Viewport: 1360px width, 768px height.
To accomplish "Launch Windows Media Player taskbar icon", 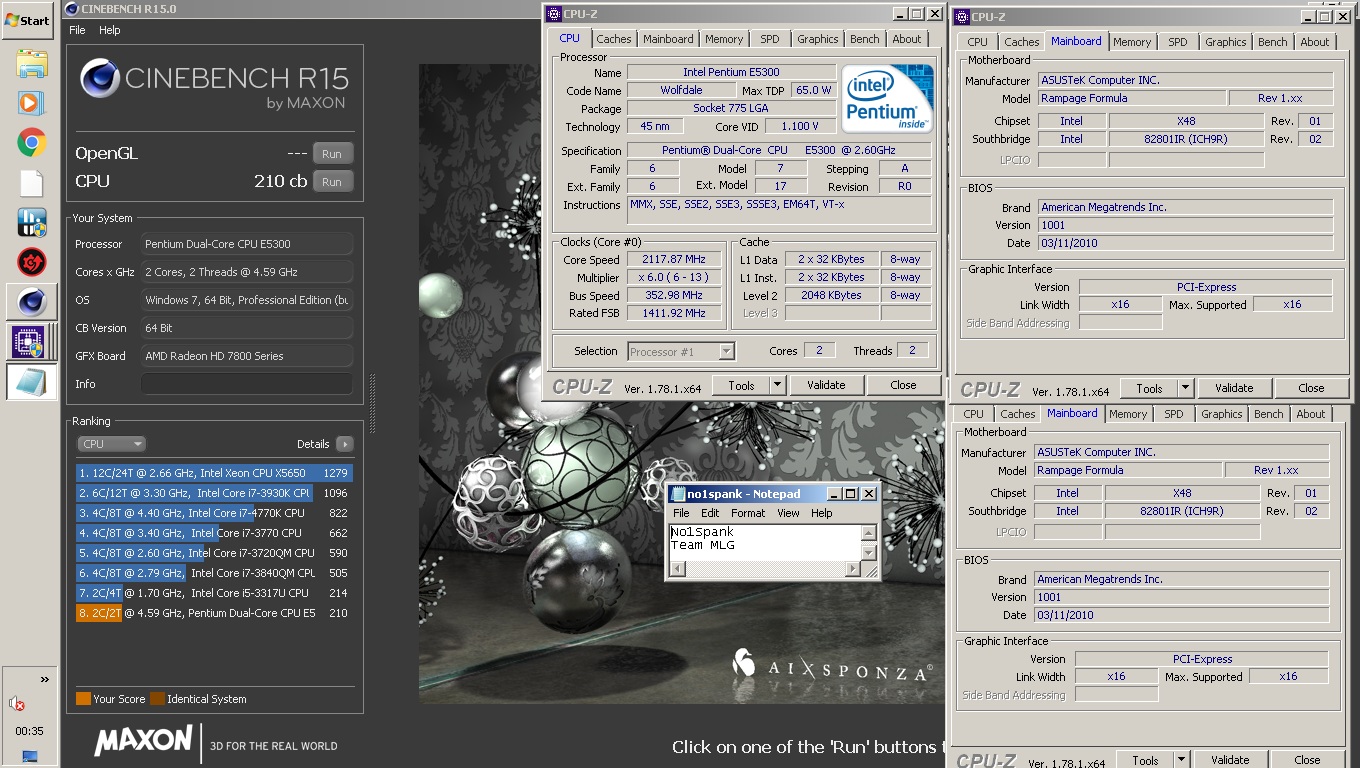I will tap(31, 102).
